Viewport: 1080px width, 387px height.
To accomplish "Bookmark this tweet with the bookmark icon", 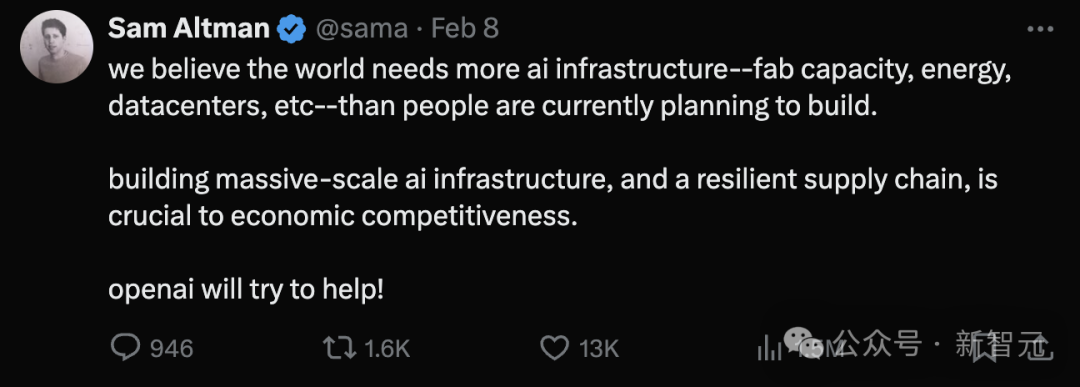I will pyautogui.click(x=986, y=348).
